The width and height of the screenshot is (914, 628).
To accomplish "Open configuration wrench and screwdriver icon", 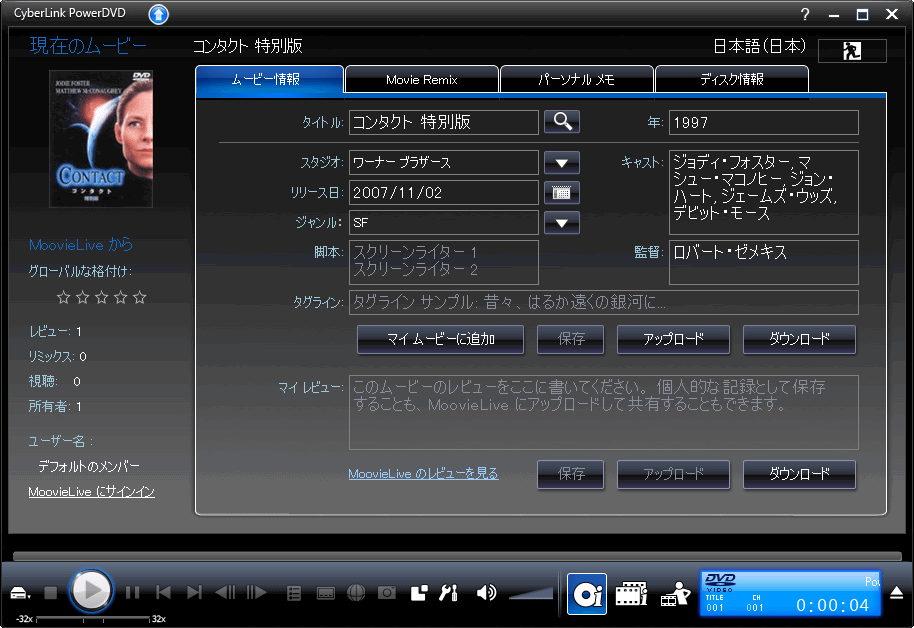I will tap(448, 593).
